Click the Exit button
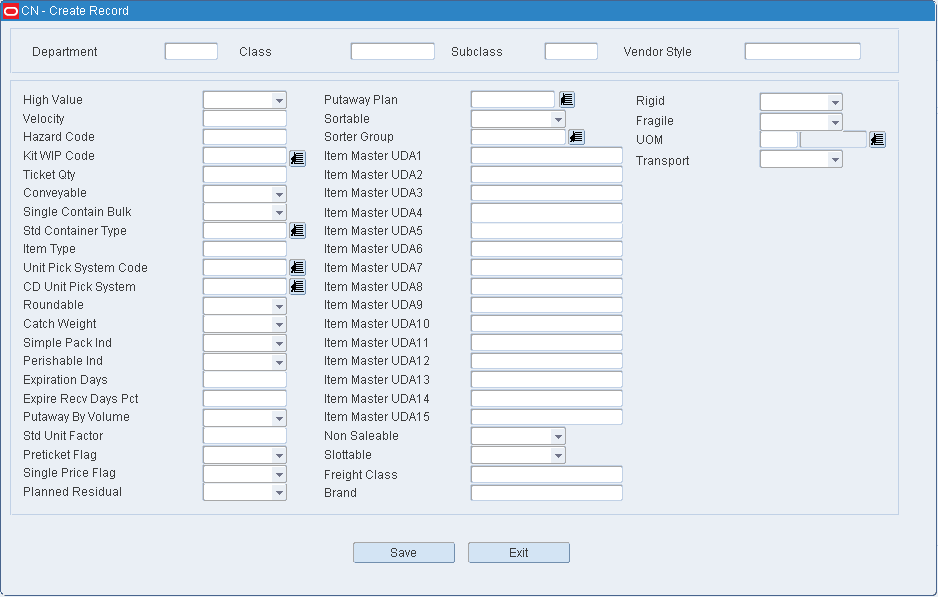Viewport: 938px width, 597px height. point(519,553)
